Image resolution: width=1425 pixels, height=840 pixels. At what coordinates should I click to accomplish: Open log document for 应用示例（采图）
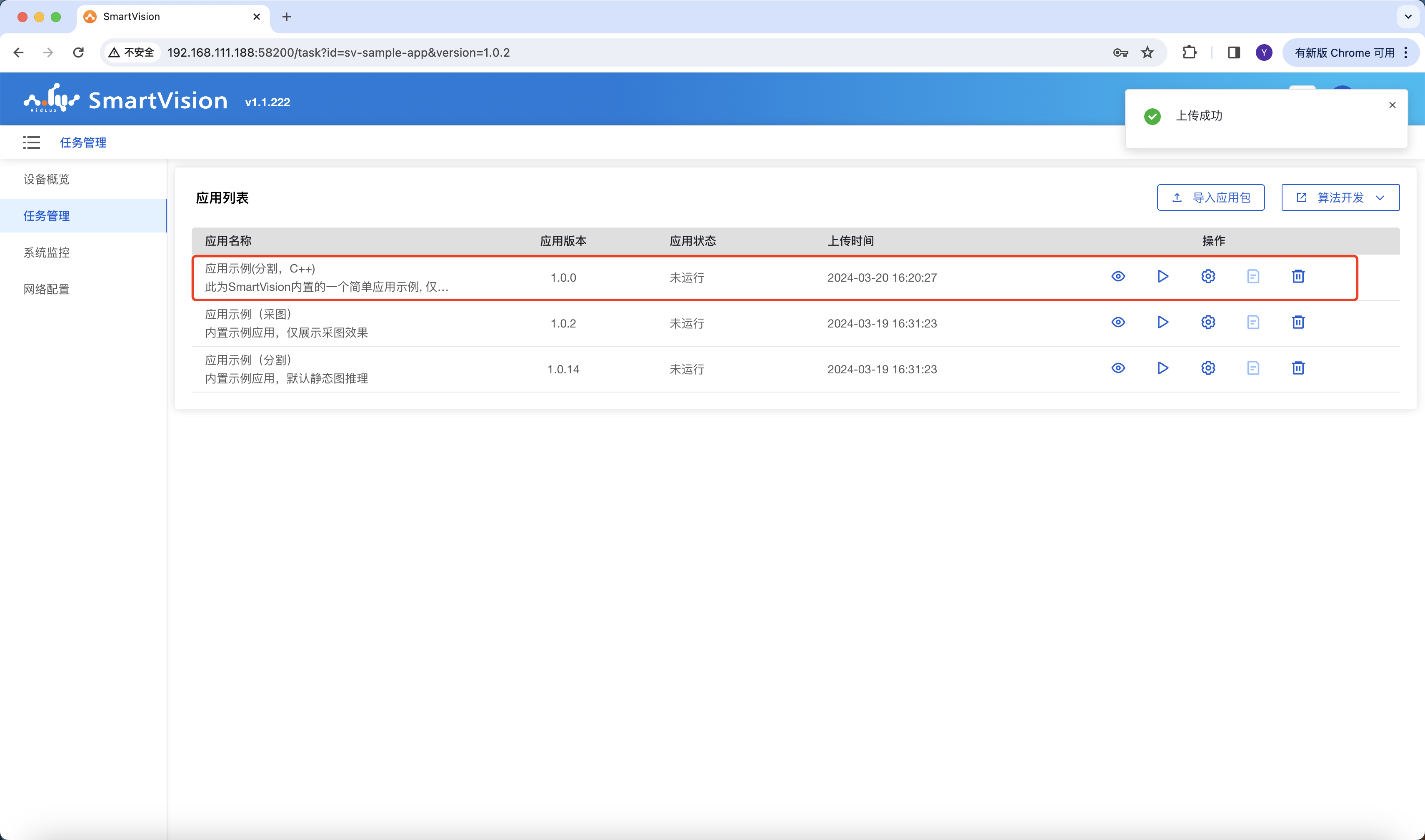coord(1253,322)
